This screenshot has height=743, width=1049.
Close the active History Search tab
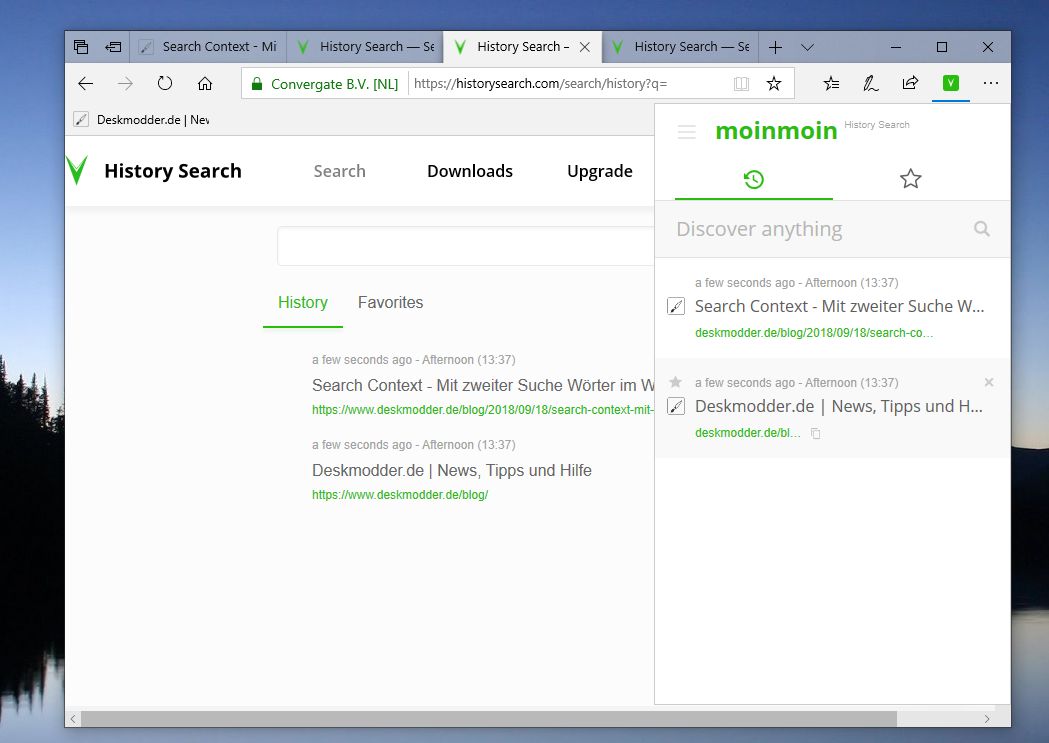(585, 47)
